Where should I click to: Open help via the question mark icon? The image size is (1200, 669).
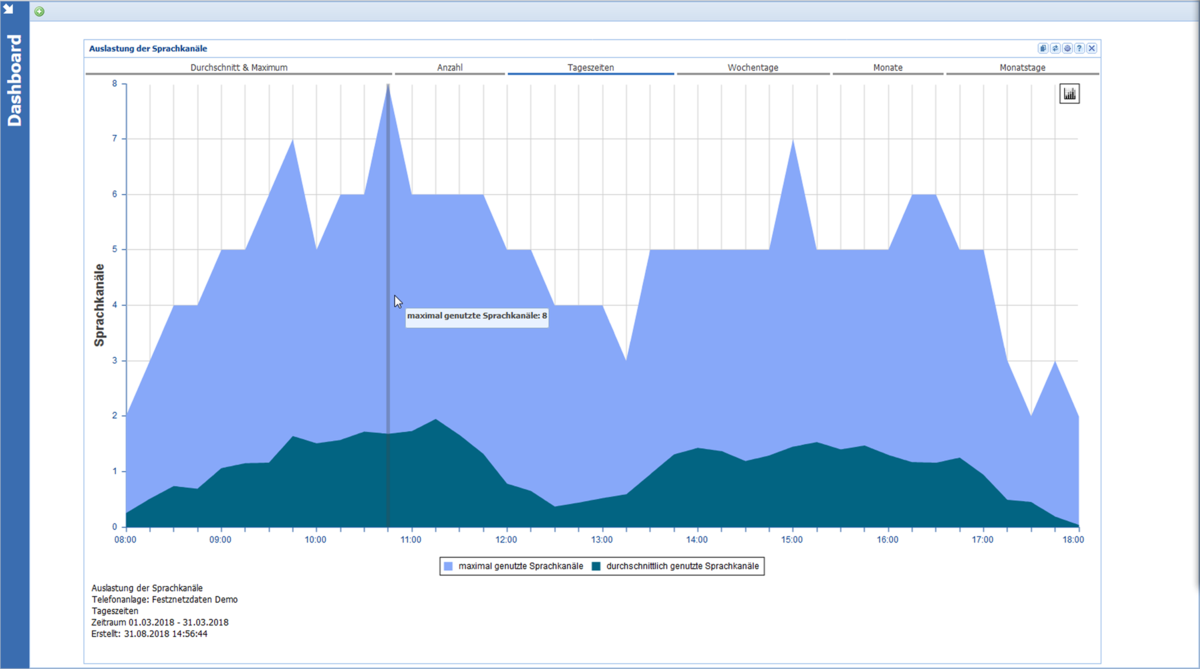click(x=1079, y=48)
